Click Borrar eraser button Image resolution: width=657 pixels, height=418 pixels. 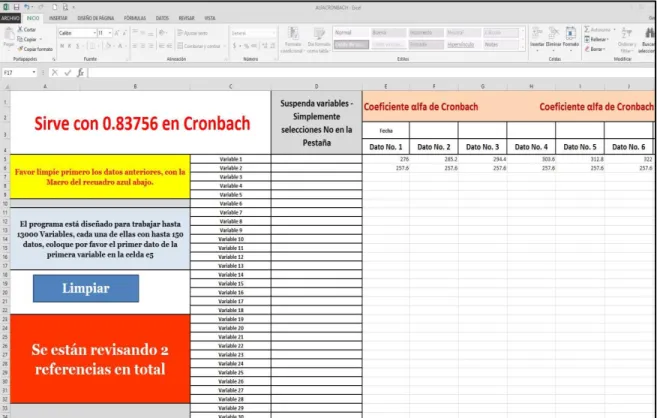pos(594,49)
